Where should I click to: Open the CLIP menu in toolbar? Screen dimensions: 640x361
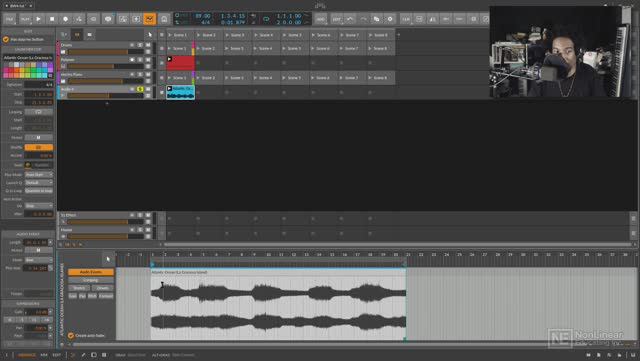[x=406, y=19]
